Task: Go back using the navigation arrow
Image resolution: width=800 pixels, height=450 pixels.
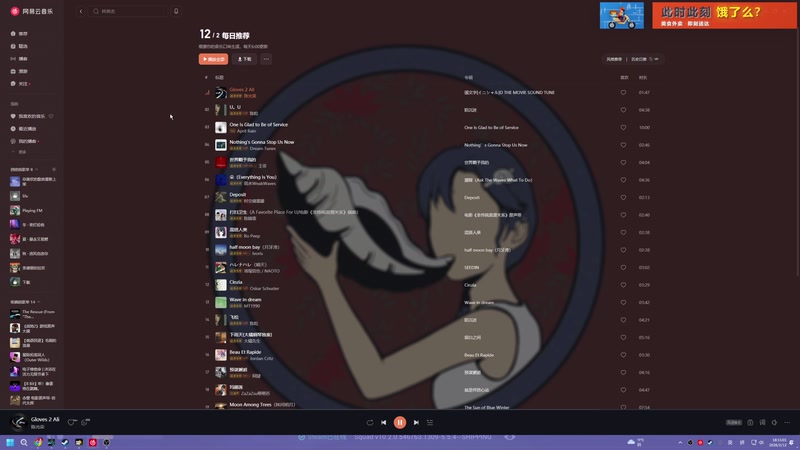Action: tap(81, 11)
